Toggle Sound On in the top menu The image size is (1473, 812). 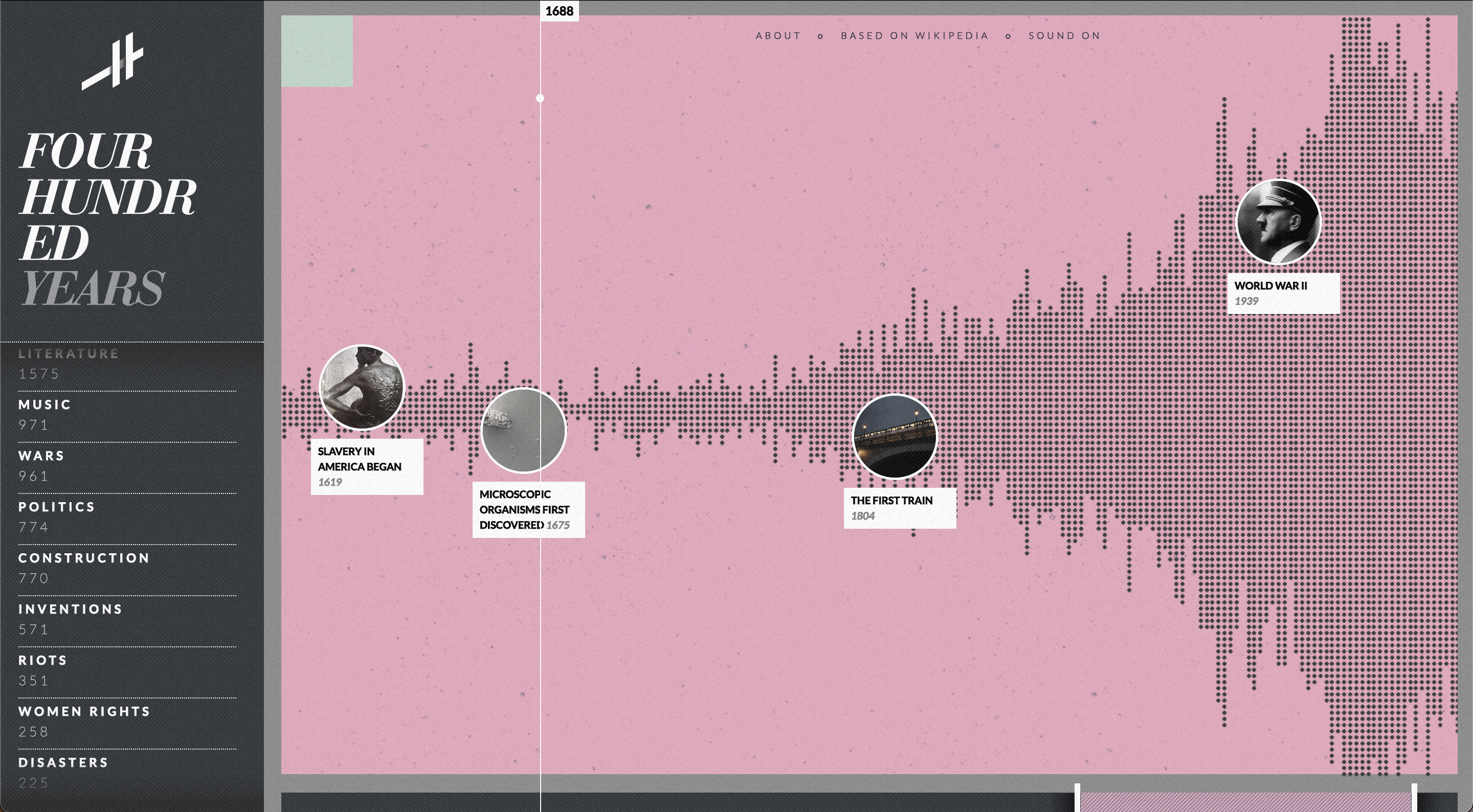[1065, 35]
